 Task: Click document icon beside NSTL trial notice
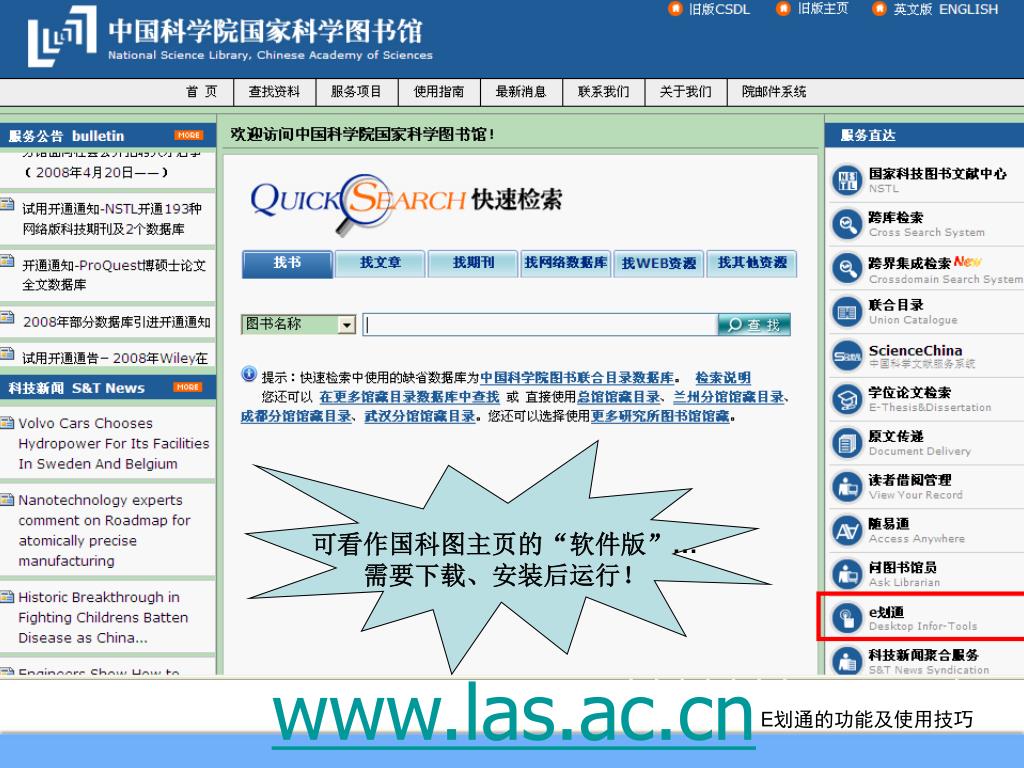(7, 204)
